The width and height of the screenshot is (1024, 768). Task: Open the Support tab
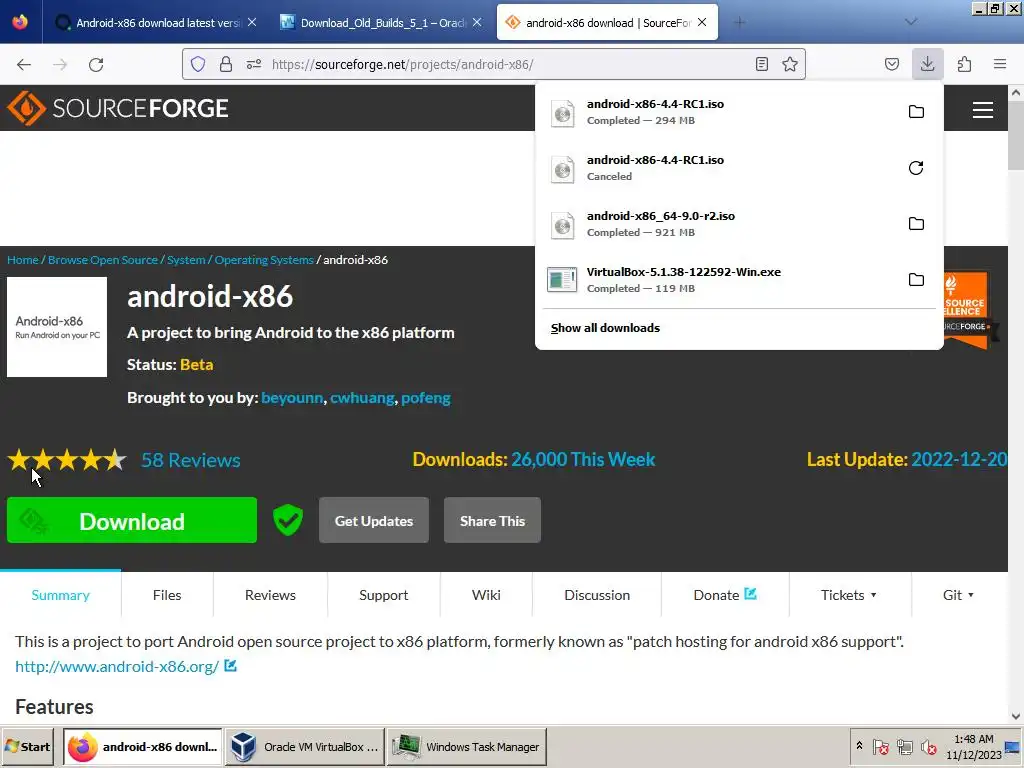[x=383, y=595]
